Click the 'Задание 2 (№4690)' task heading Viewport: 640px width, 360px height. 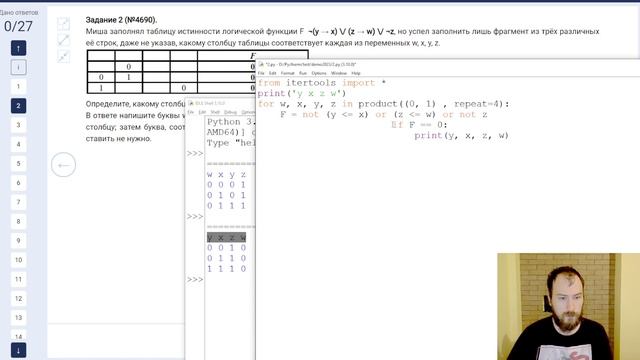click(x=121, y=20)
